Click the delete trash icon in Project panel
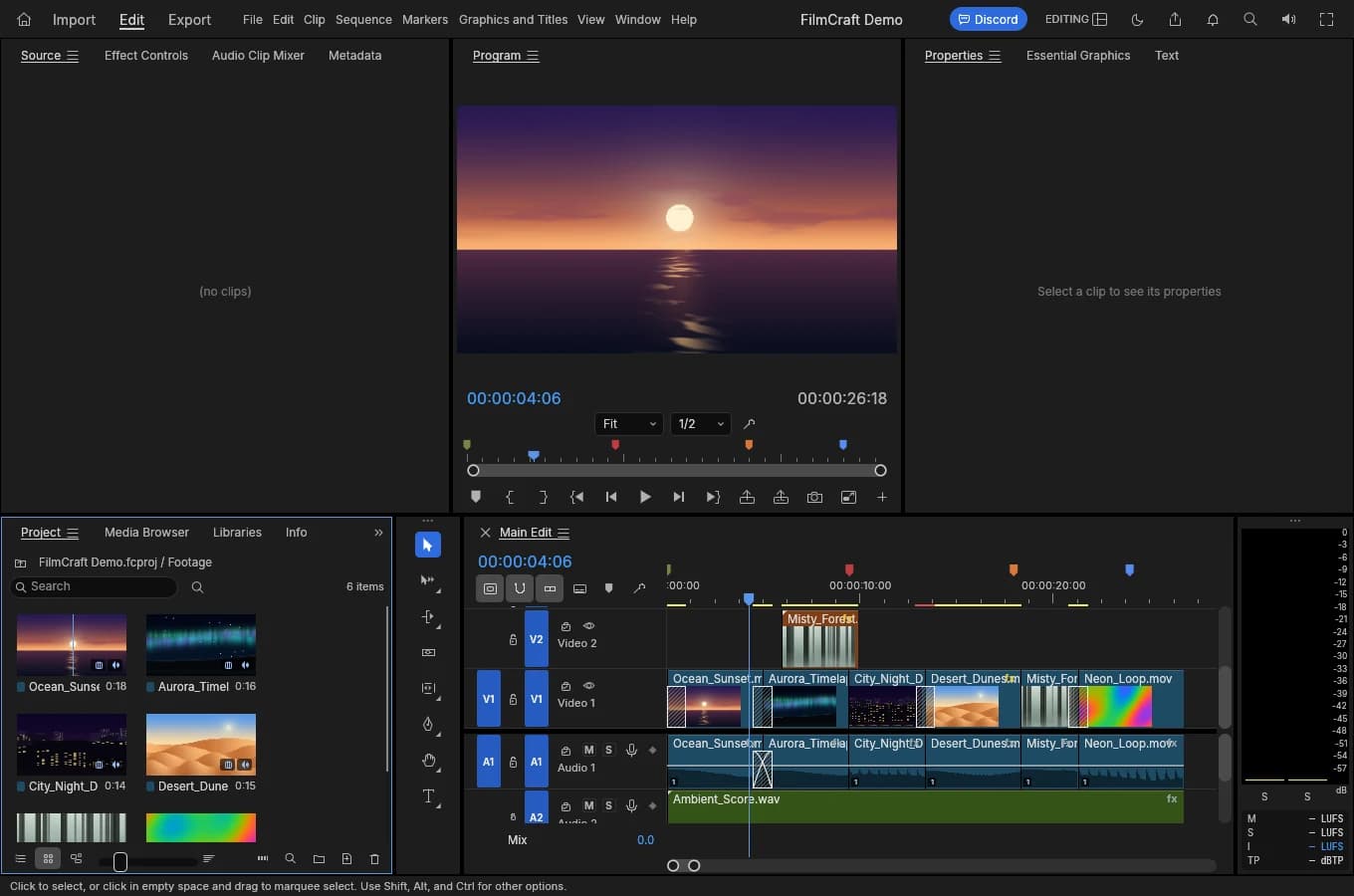 pyautogui.click(x=374, y=858)
